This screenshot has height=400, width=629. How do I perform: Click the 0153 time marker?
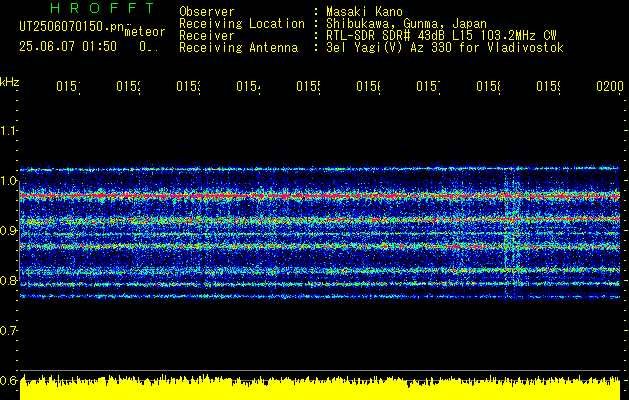(x=189, y=87)
